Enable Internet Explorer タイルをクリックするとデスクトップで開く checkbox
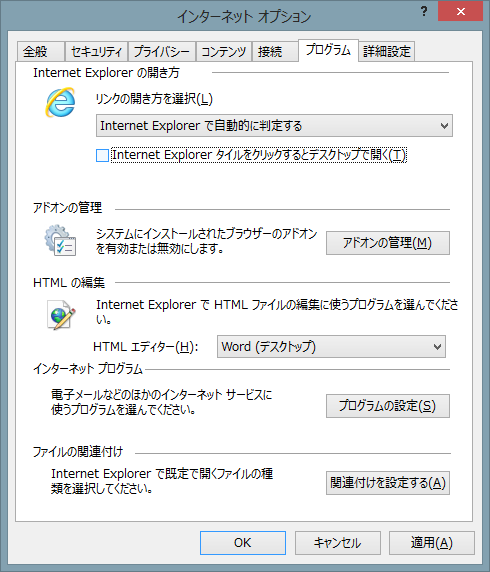This screenshot has width=490, height=572. pyautogui.click(x=102, y=155)
